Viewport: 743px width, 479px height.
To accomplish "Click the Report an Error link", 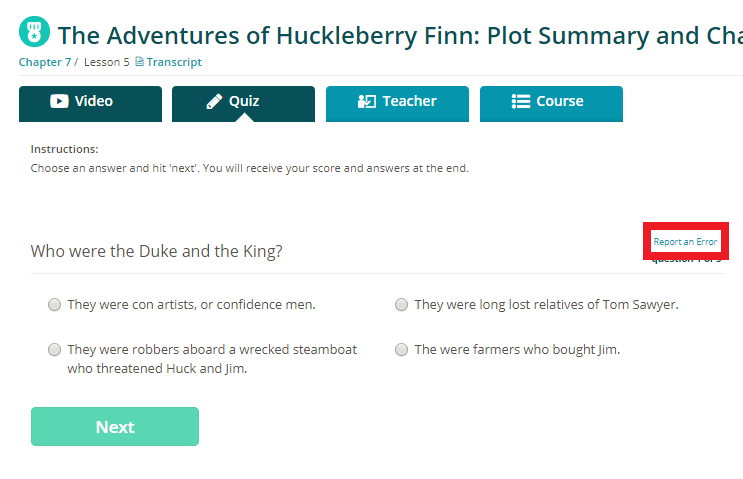I will 685,242.
